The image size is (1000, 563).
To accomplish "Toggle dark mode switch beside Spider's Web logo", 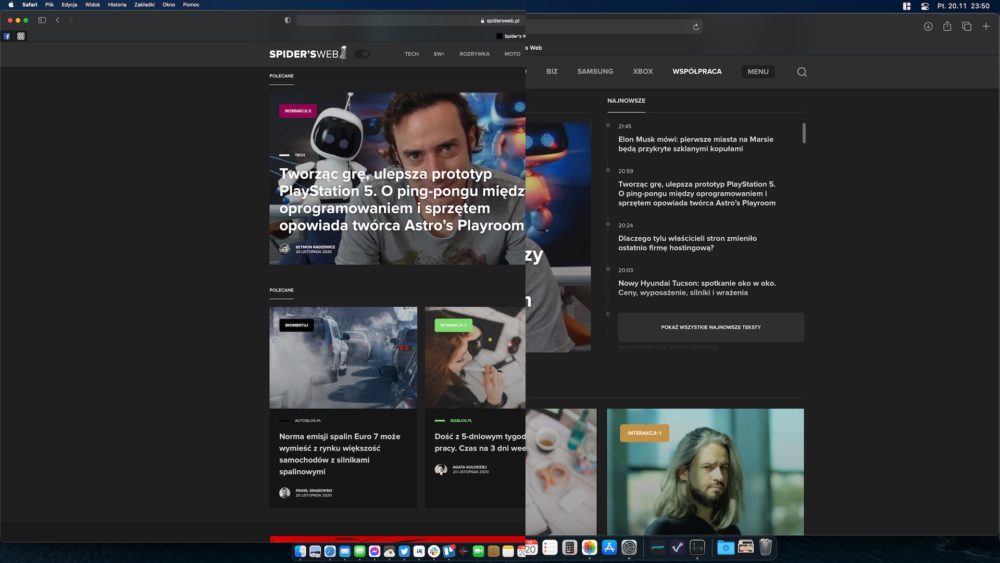I will (x=362, y=54).
